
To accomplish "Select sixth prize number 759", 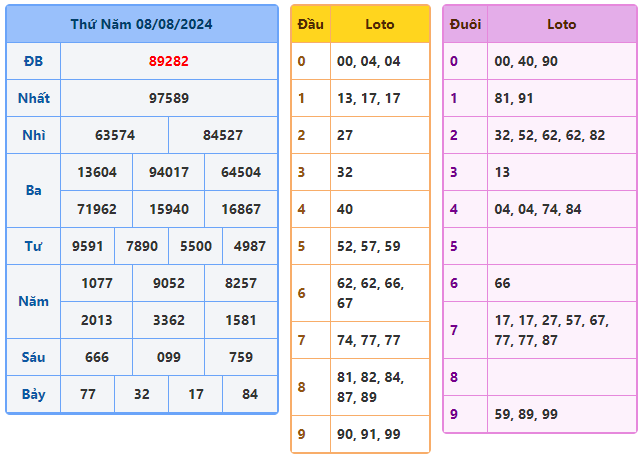I will pos(240,357).
